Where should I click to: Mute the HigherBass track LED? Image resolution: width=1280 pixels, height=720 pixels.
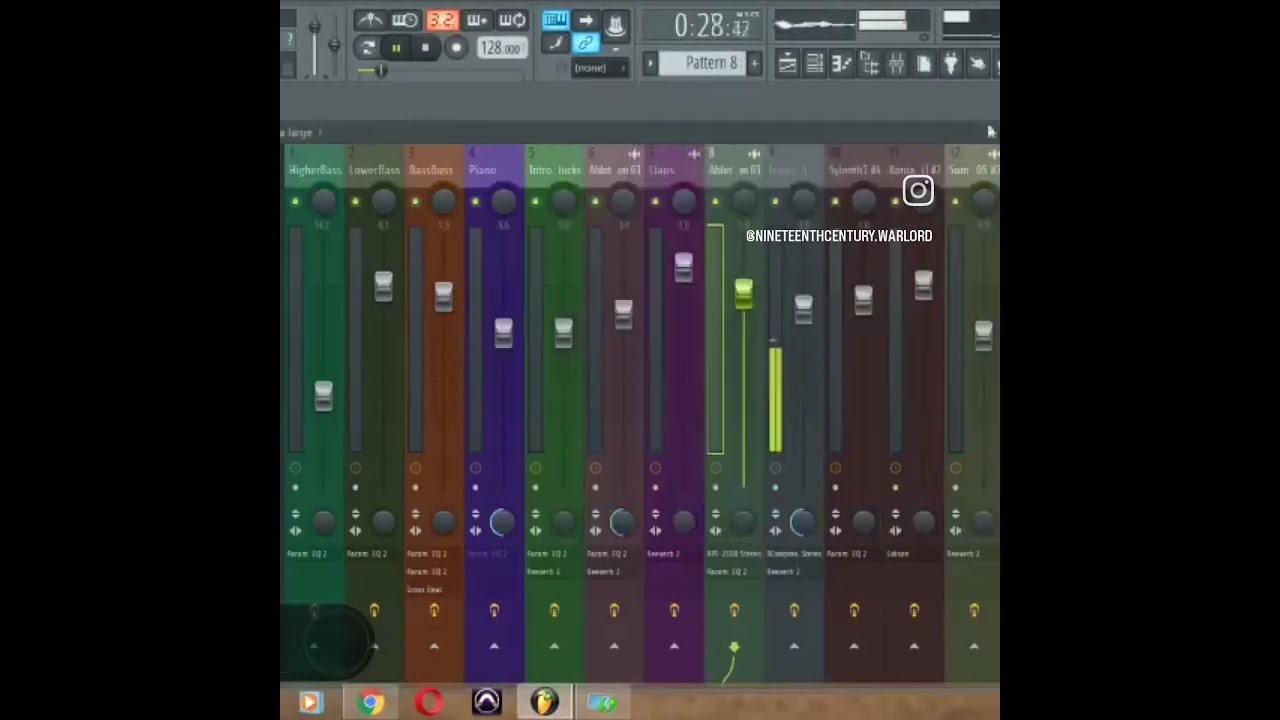pos(295,202)
